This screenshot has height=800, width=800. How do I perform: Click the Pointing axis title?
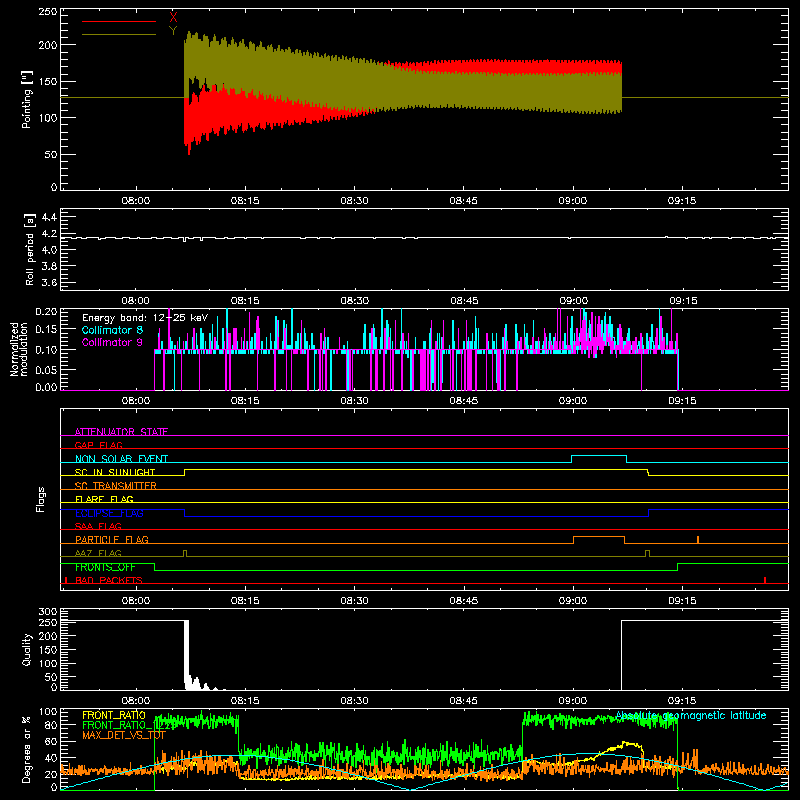(27, 99)
